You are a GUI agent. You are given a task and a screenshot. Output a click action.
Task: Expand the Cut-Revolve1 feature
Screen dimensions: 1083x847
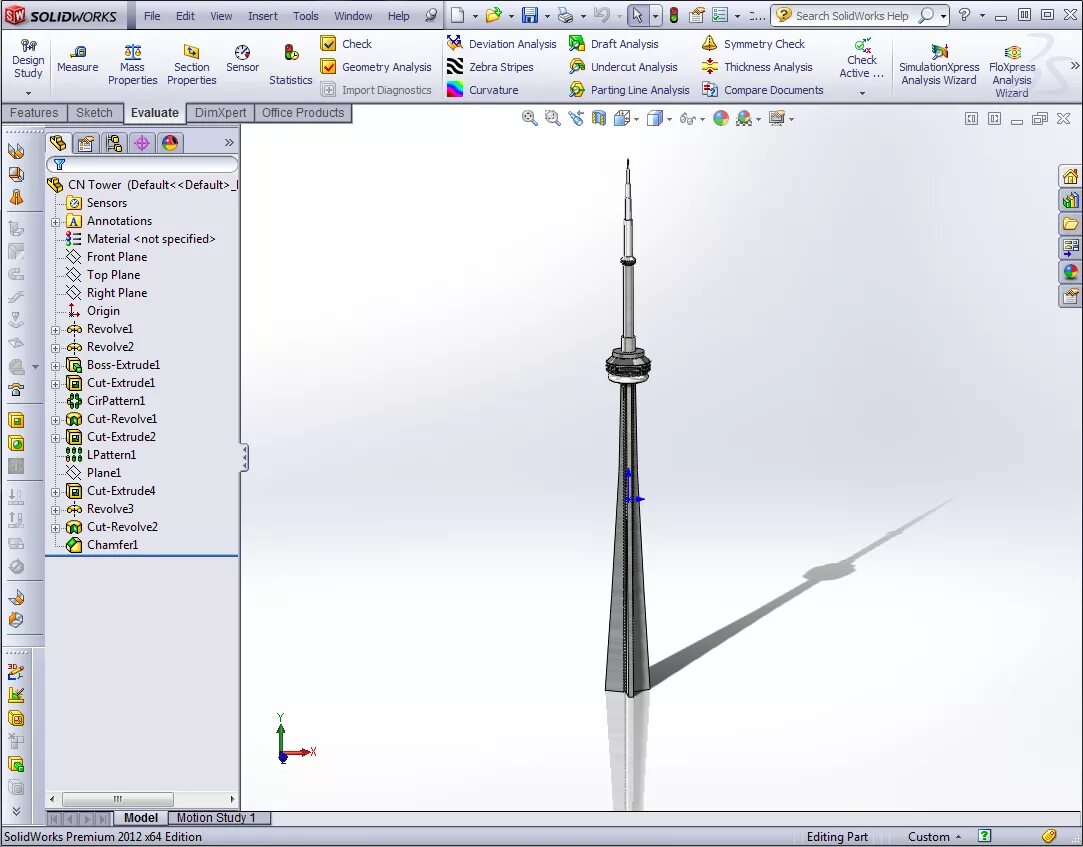pyautogui.click(x=55, y=419)
